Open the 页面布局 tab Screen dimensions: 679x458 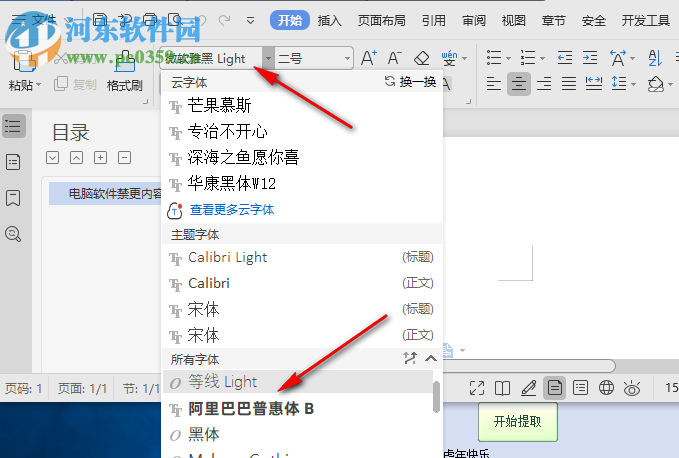[x=382, y=20]
